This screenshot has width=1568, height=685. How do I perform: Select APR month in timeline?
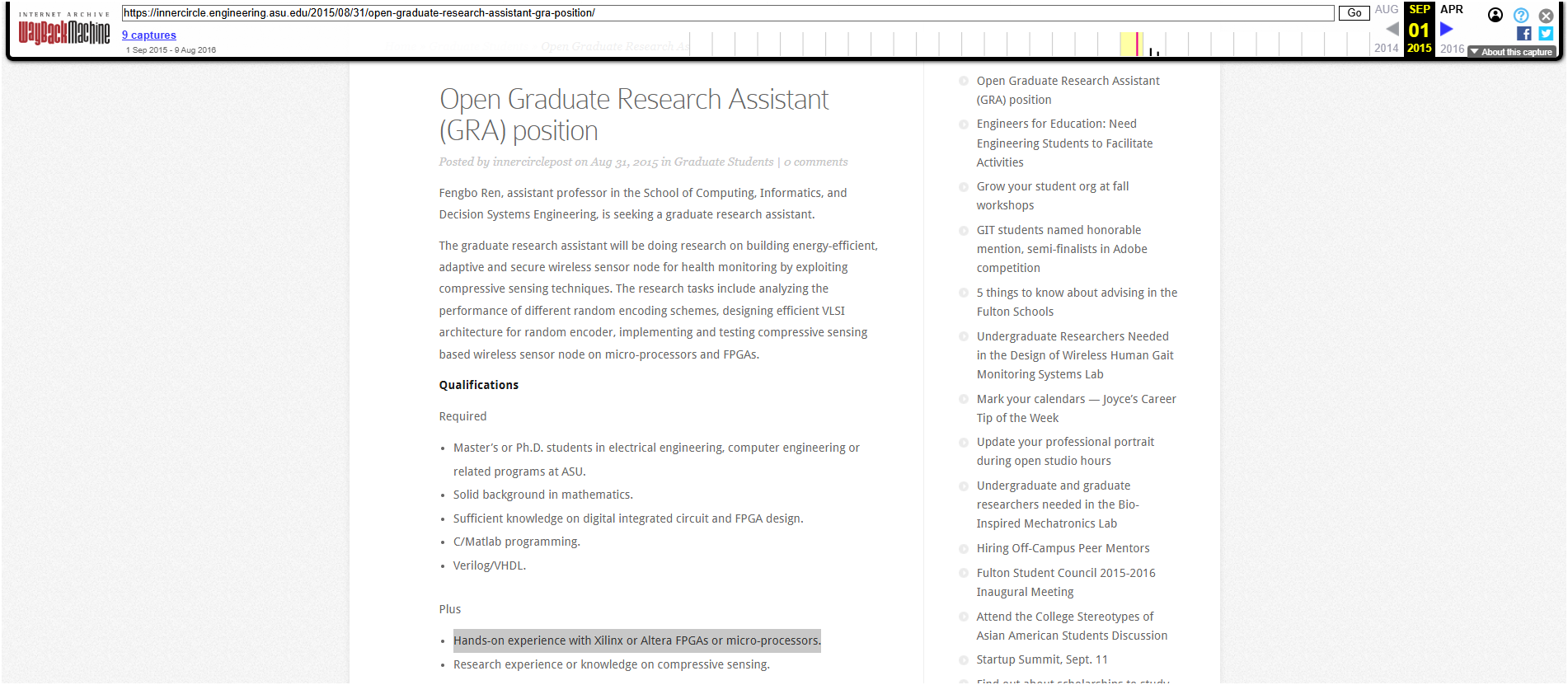(1452, 9)
